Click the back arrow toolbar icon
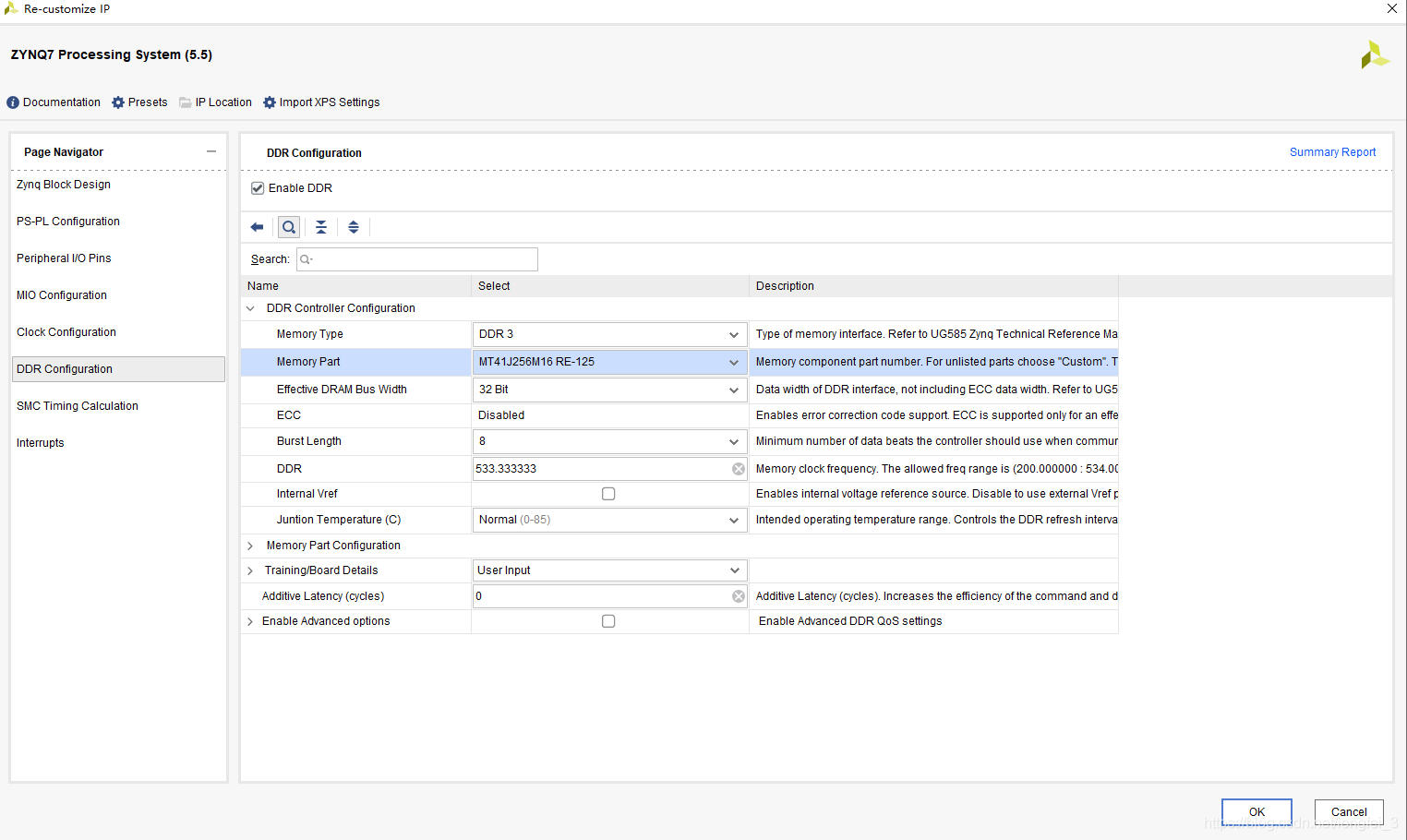 (257, 227)
